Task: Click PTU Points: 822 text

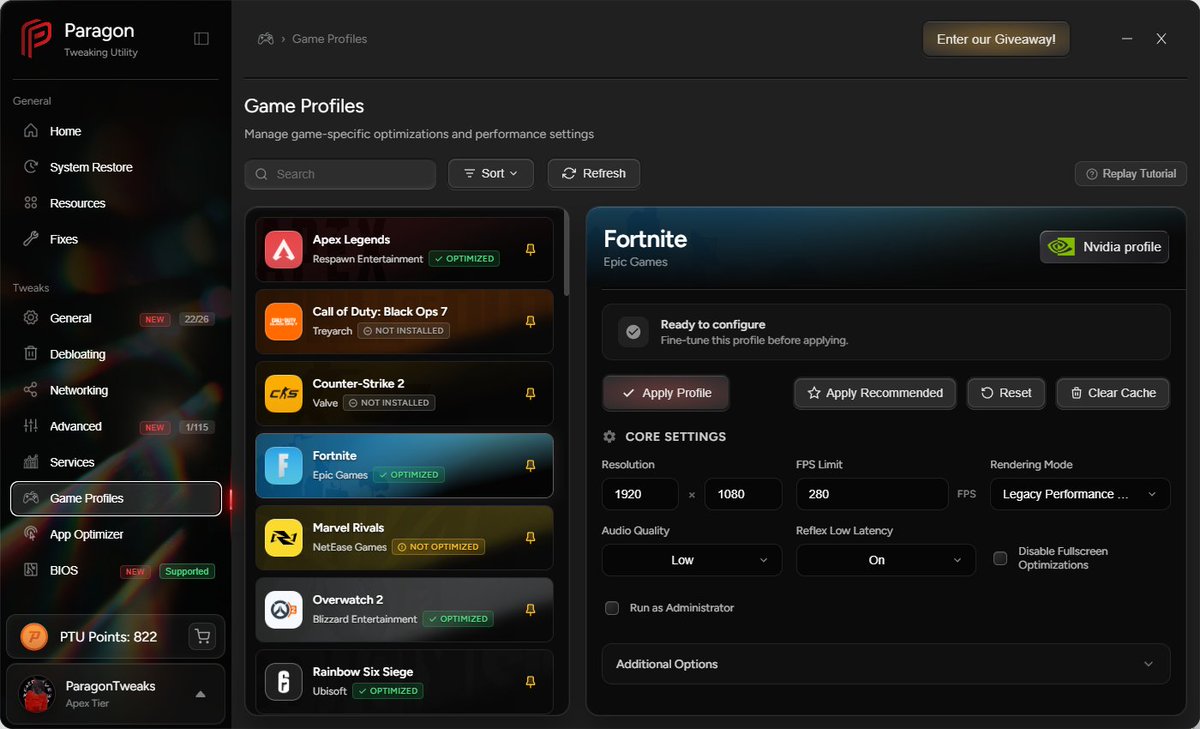Action: point(108,637)
